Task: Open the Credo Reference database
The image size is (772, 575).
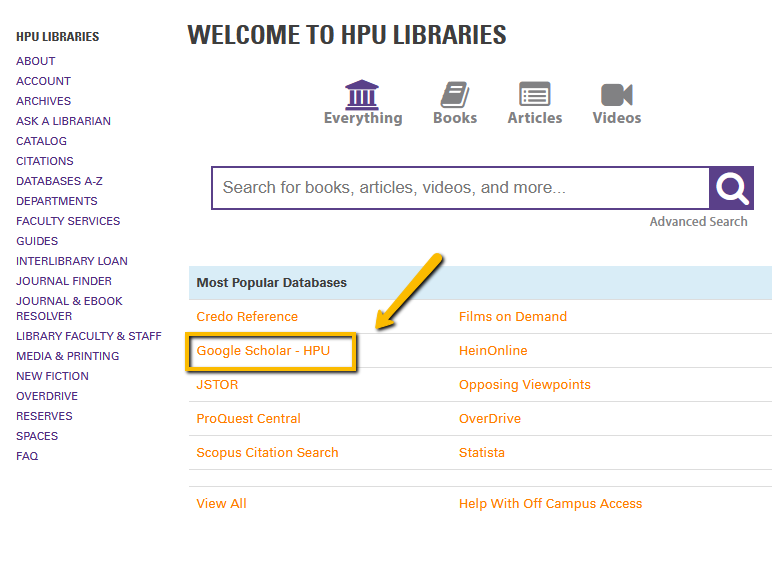Action: point(247,317)
